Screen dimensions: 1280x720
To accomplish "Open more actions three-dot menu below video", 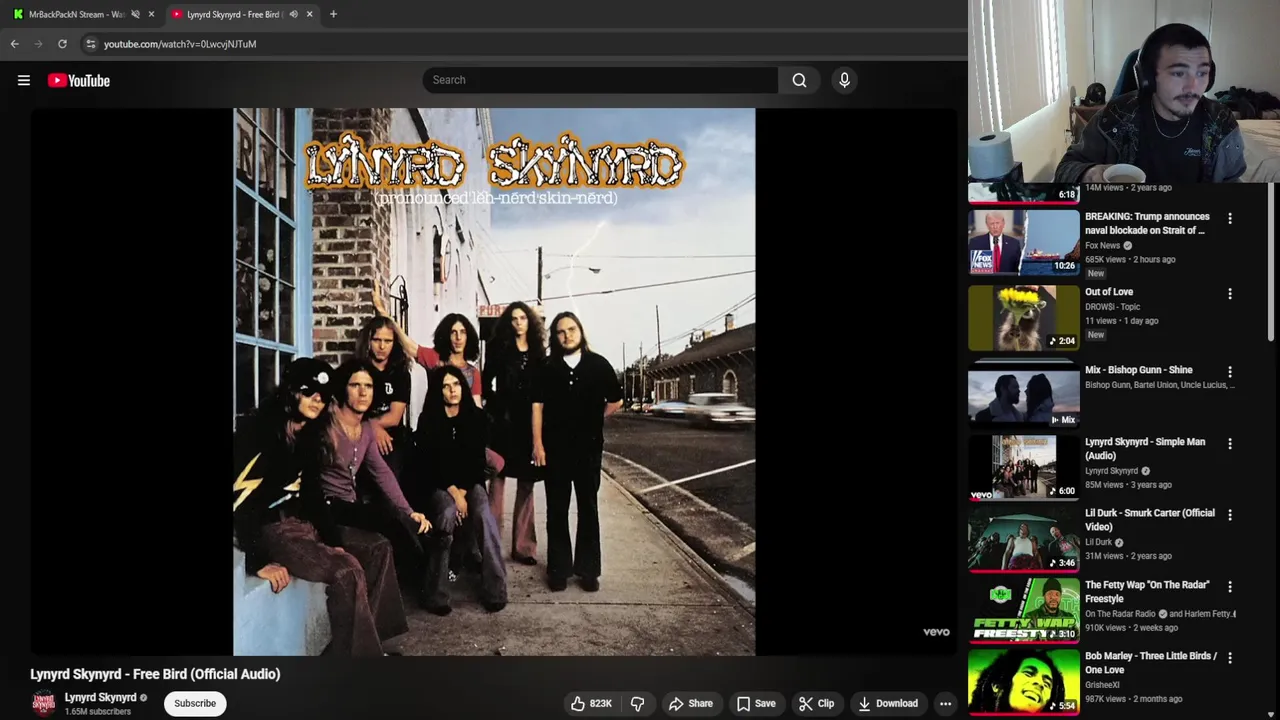I will (x=945, y=704).
